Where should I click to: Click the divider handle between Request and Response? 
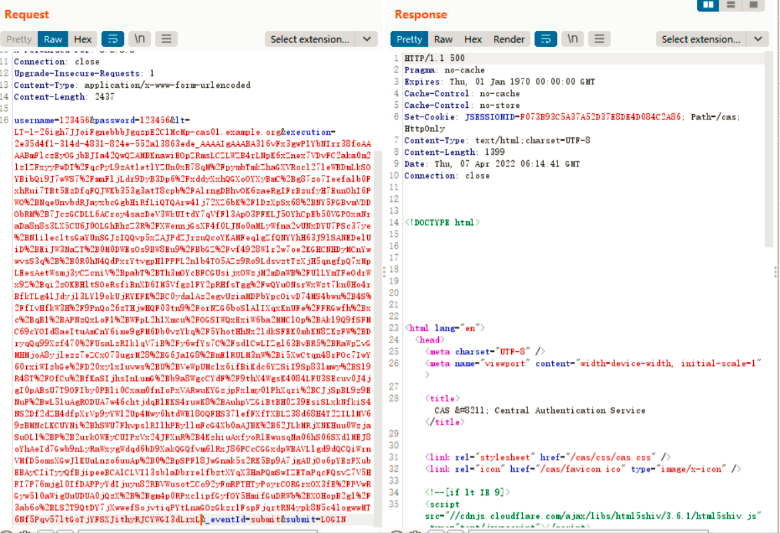tap(384, 271)
